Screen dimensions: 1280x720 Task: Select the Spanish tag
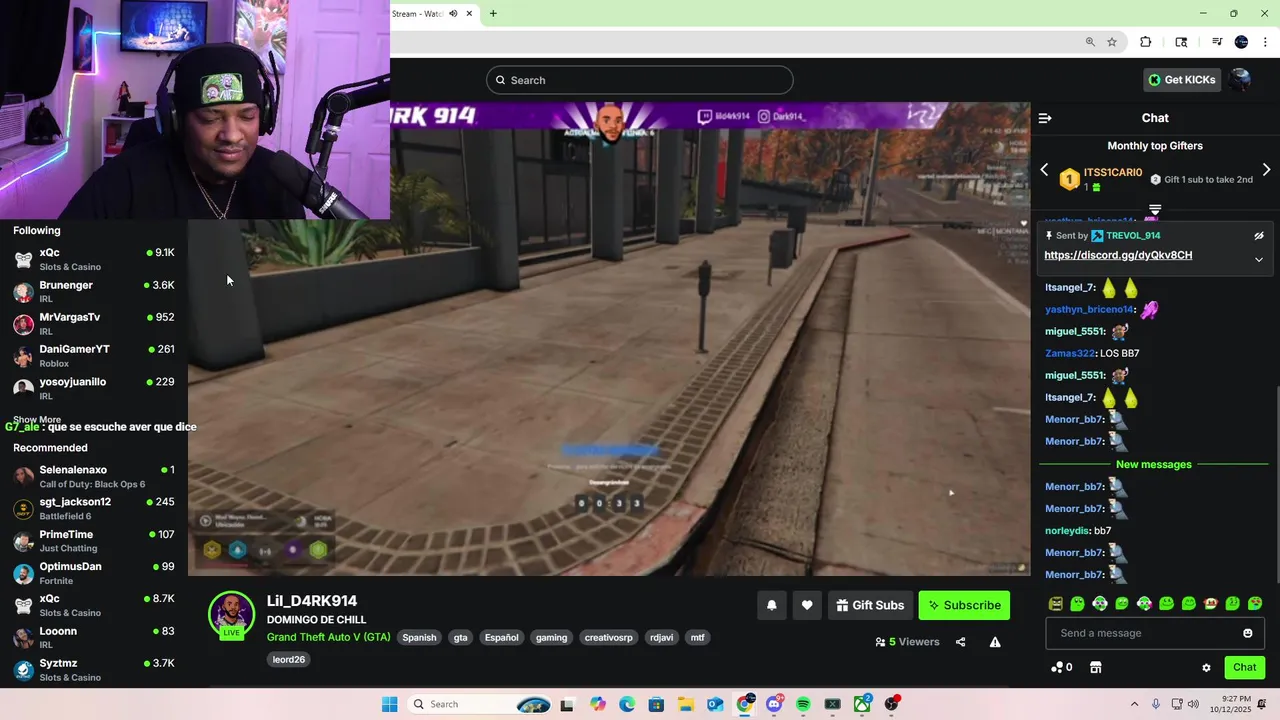[x=419, y=637]
